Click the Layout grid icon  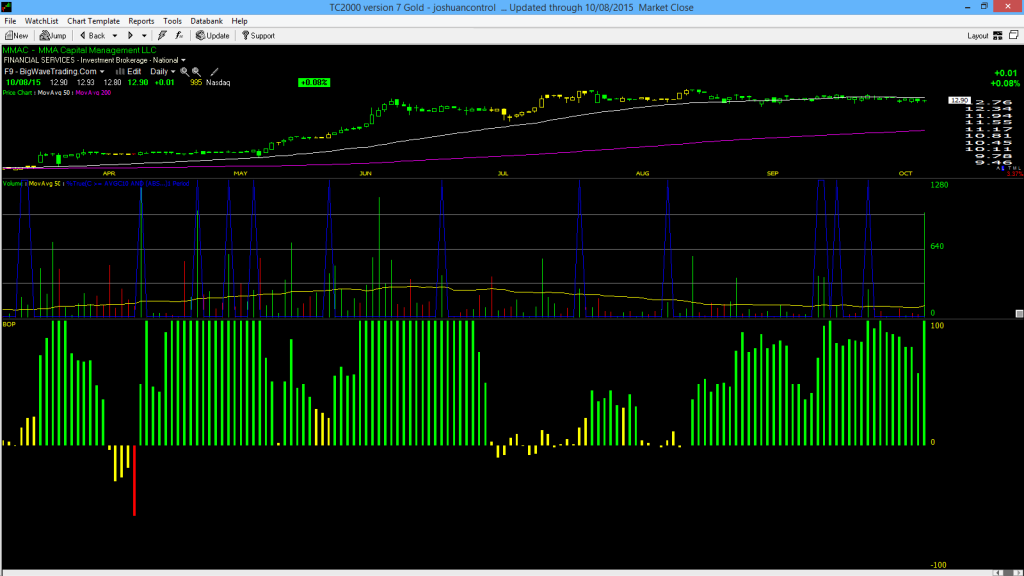coord(998,36)
